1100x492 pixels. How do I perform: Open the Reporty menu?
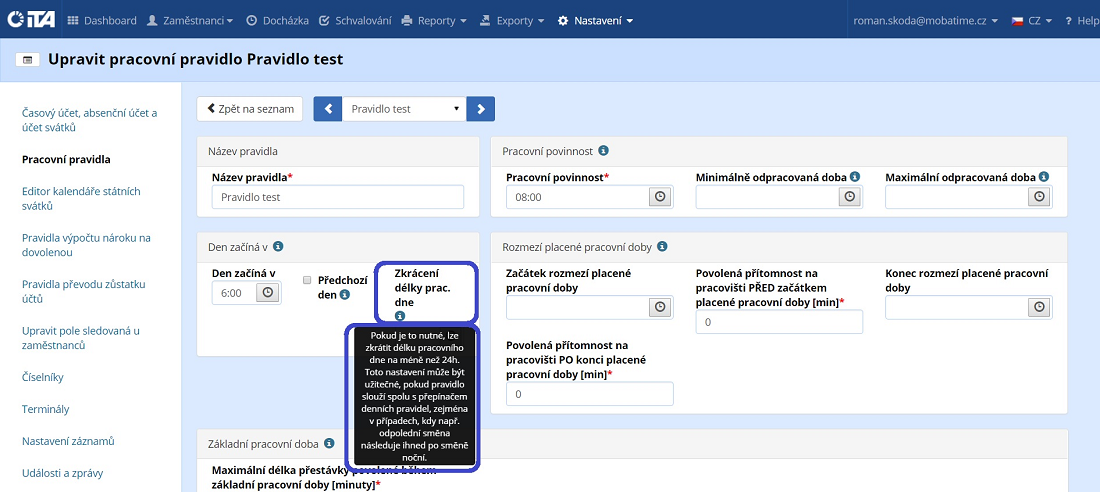coord(434,20)
